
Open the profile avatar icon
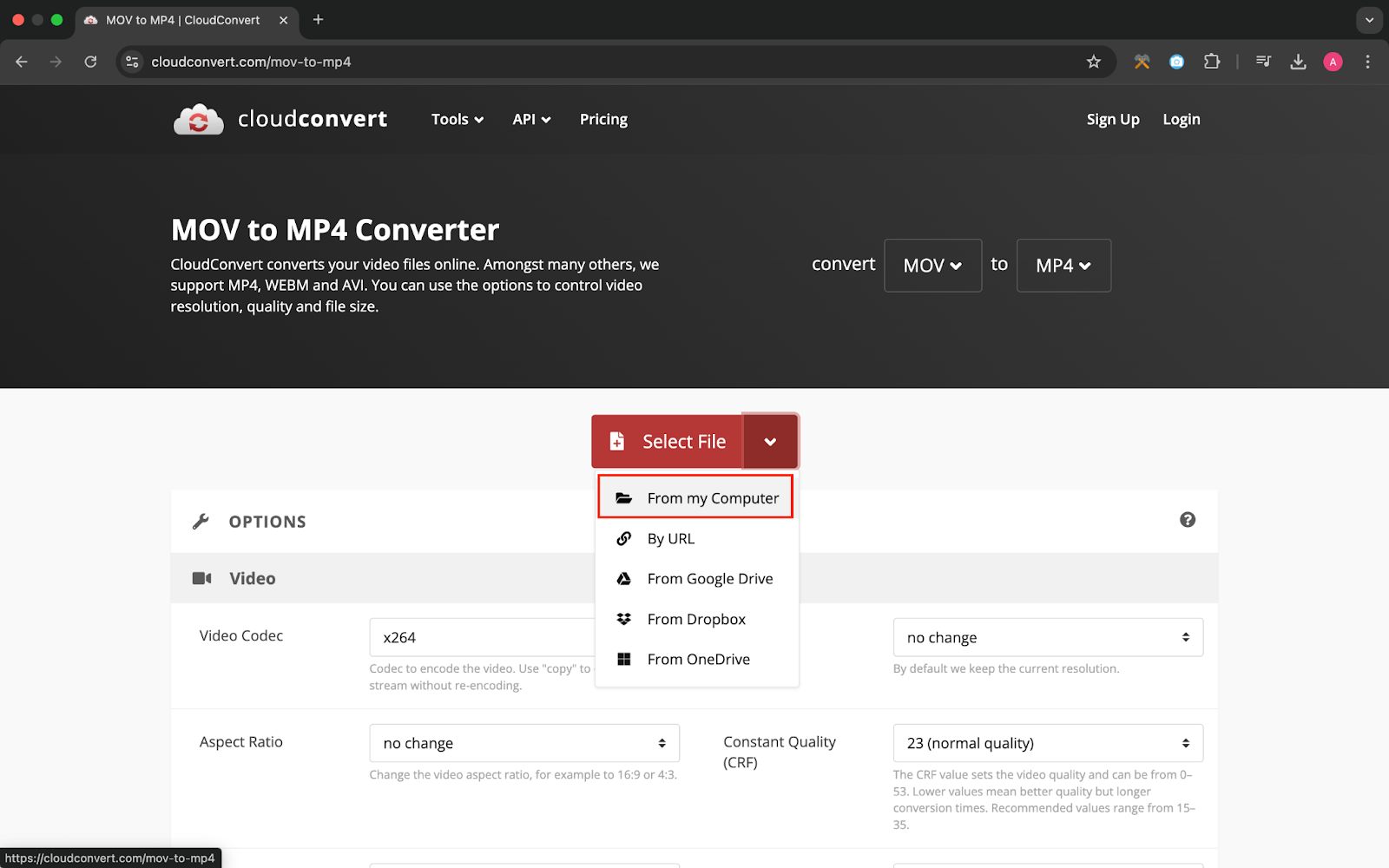pos(1333,62)
